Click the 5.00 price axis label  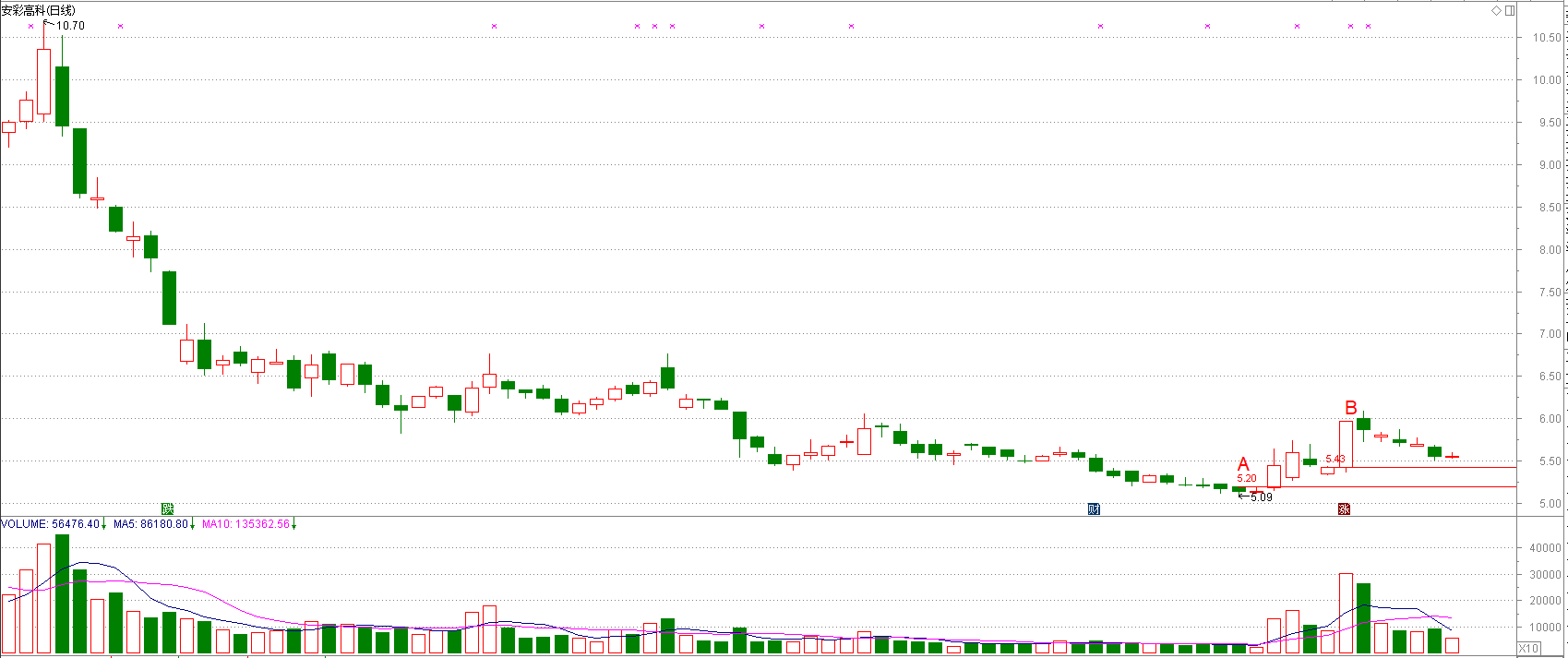1550,504
